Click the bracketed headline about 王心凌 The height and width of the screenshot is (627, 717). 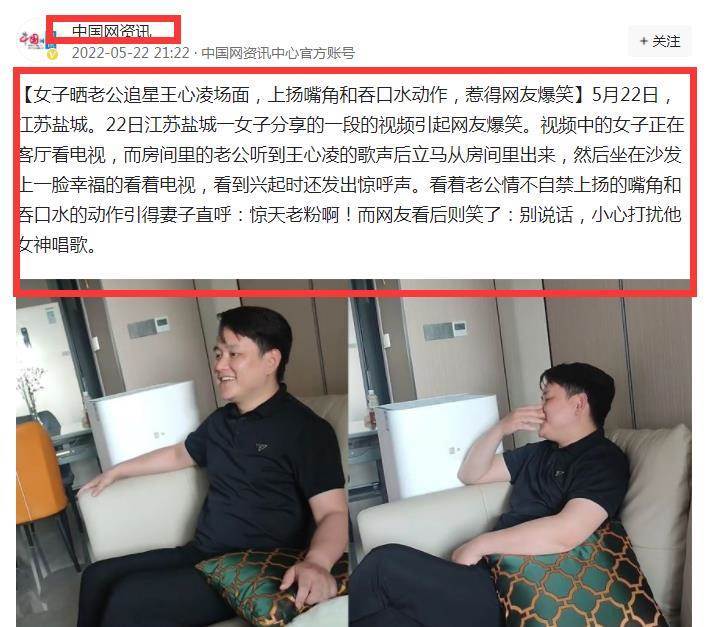click(x=303, y=95)
